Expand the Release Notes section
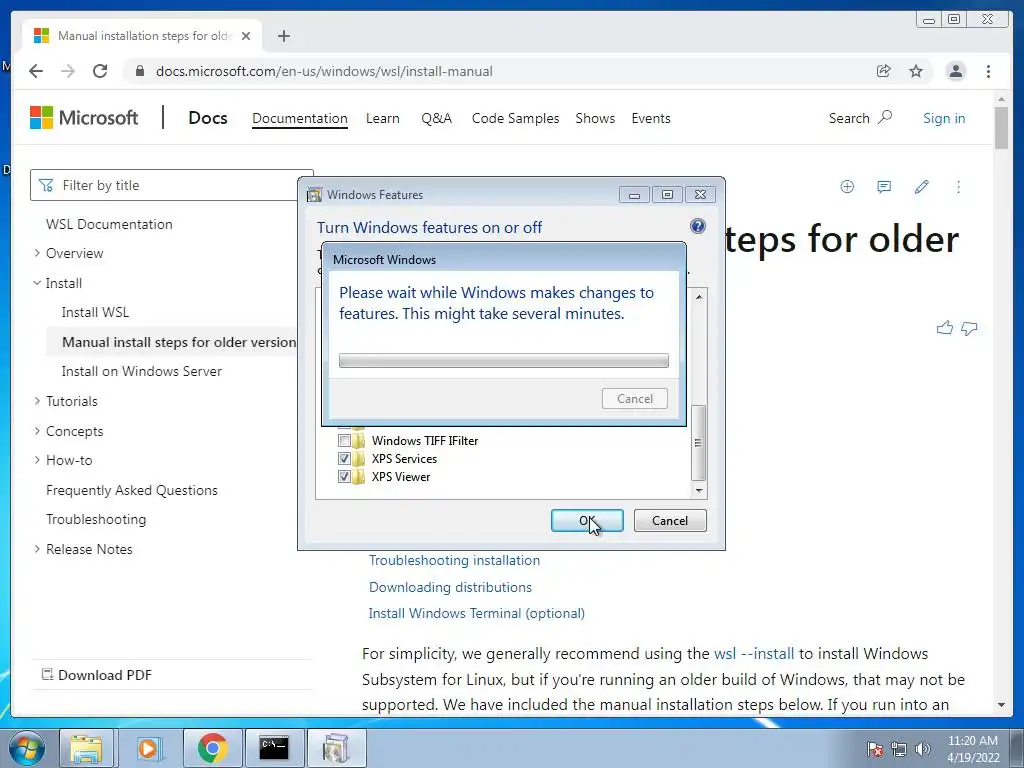This screenshot has width=1024, height=768. [x=37, y=549]
